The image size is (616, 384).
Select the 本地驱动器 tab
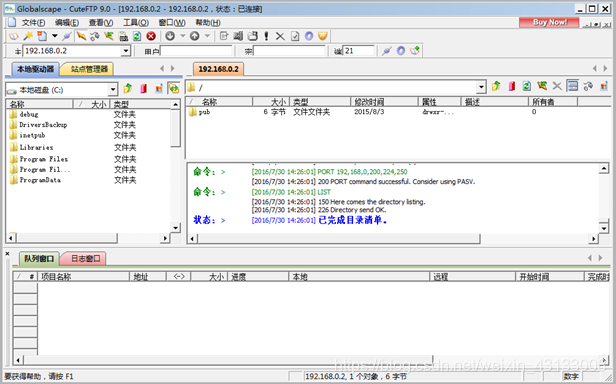click(x=35, y=69)
